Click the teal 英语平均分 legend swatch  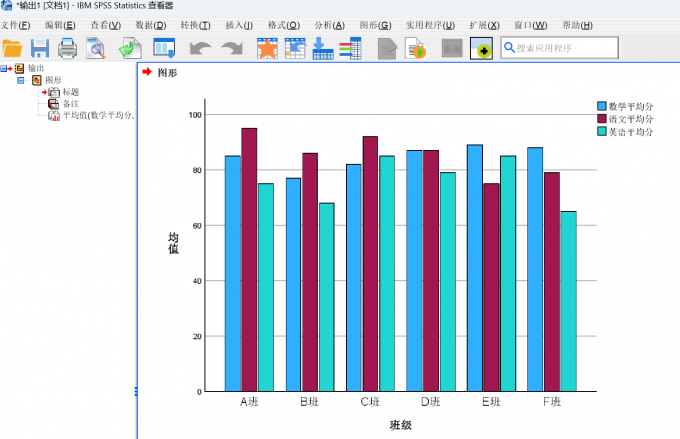tap(602, 131)
